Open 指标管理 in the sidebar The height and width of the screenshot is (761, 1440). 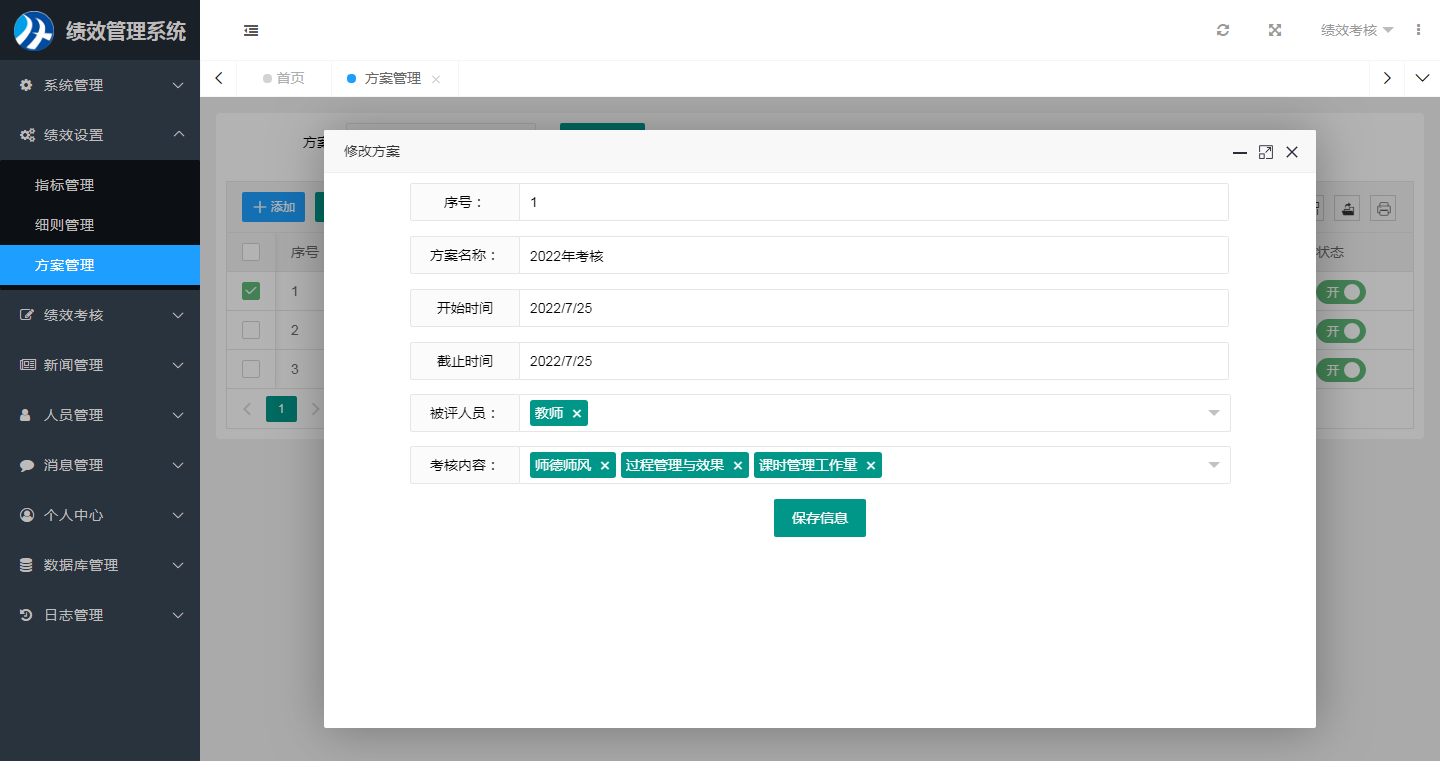[x=65, y=185]
